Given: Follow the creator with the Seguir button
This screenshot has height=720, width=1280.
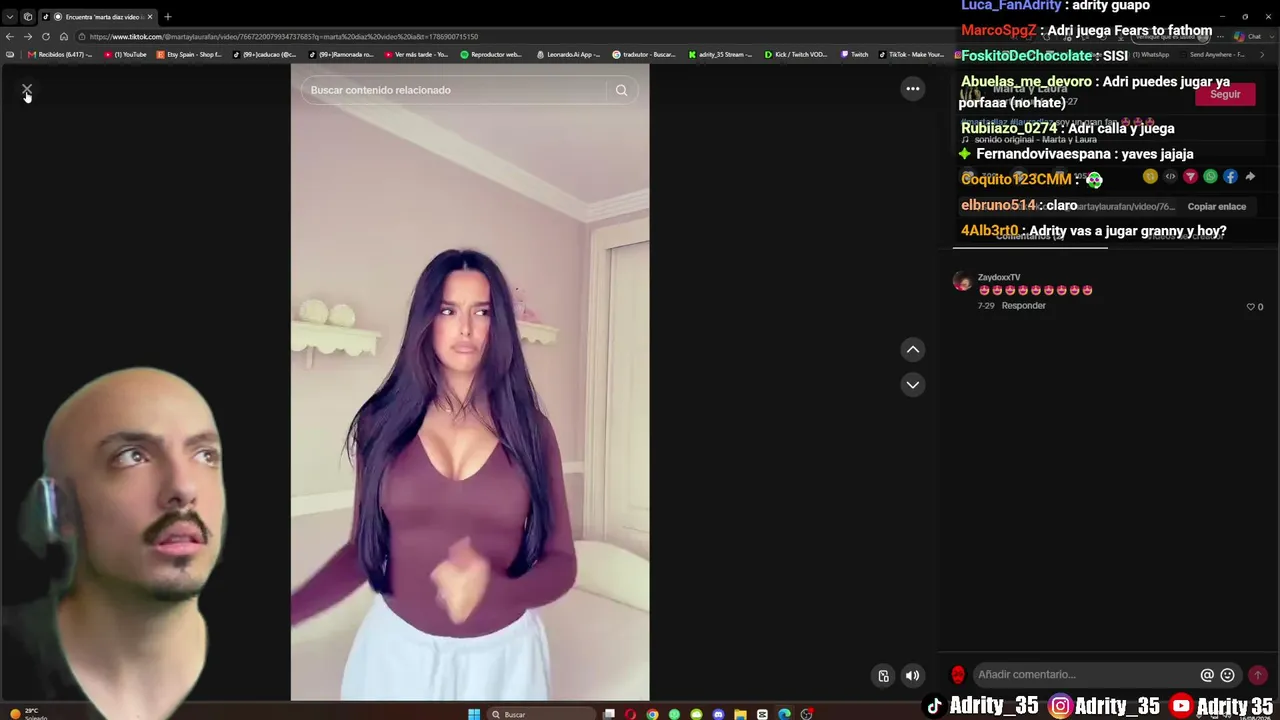Looking at the screenshot, I should pos(1225,94).
